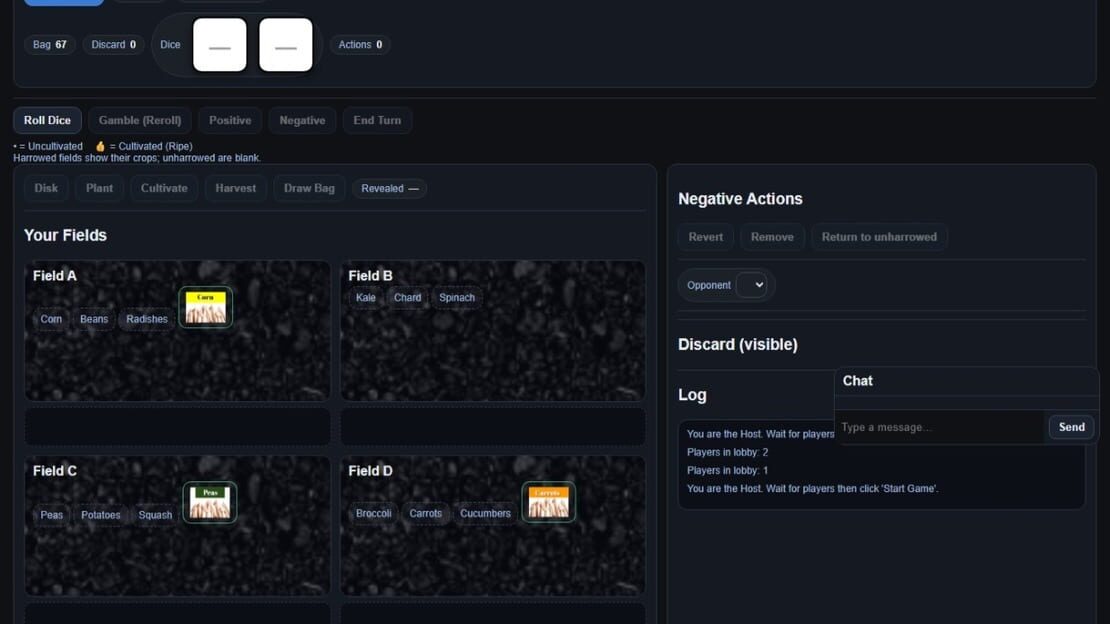The image size is (1110, 624).
Task: Choose the Disk action
Action: pyautogui.click(x=46, y=188)
